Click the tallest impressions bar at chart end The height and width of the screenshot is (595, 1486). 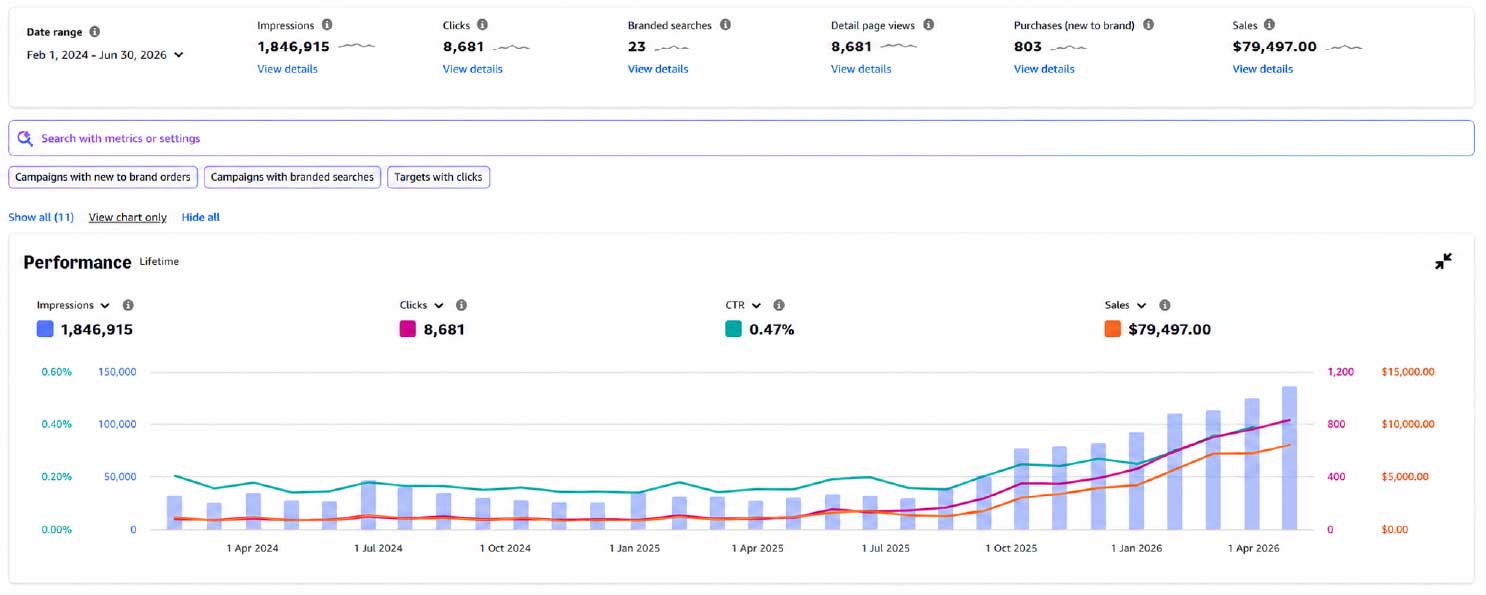pos(1289,458)
